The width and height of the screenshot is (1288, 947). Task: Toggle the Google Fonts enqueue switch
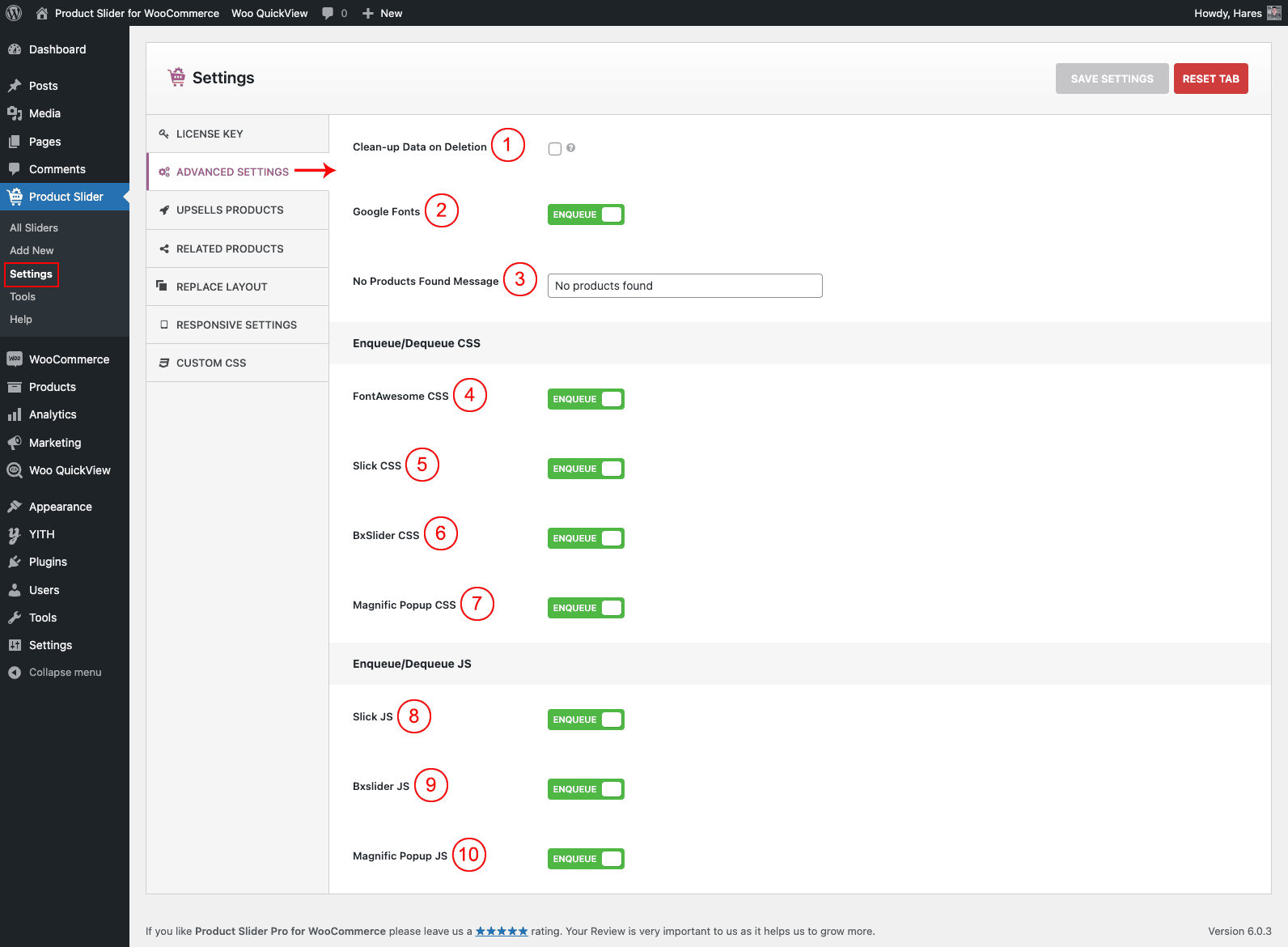coord(586,214)
